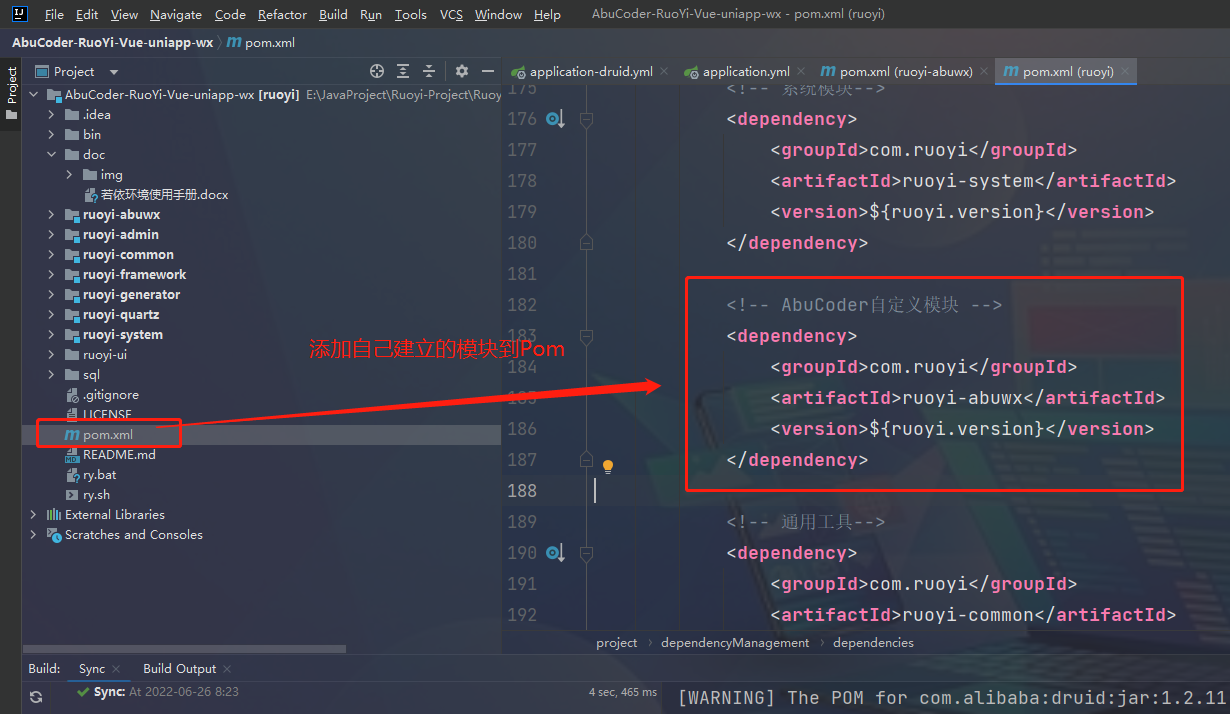Open the Tools menu
This screenshot has height=714, width=1230.
[x=411, y=15]
